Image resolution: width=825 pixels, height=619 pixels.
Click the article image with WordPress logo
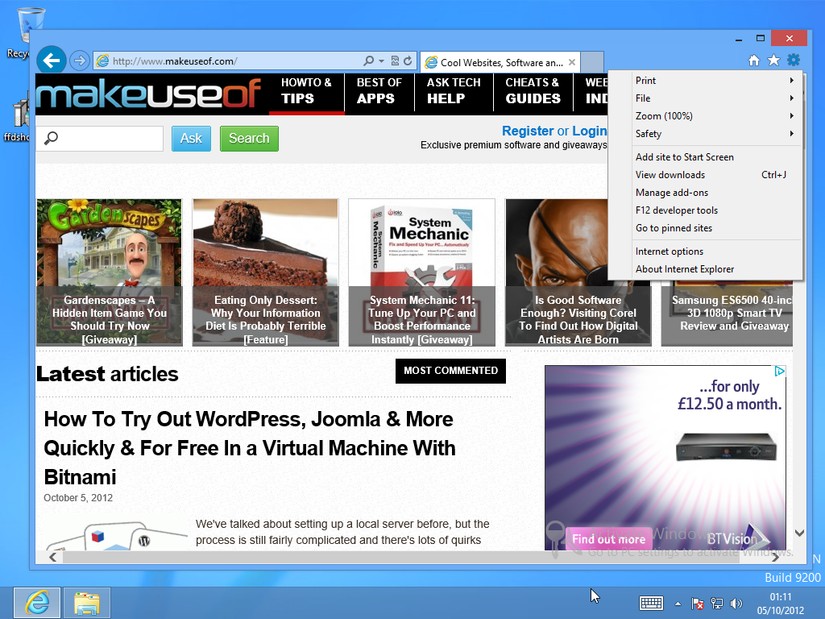[115, 536]
